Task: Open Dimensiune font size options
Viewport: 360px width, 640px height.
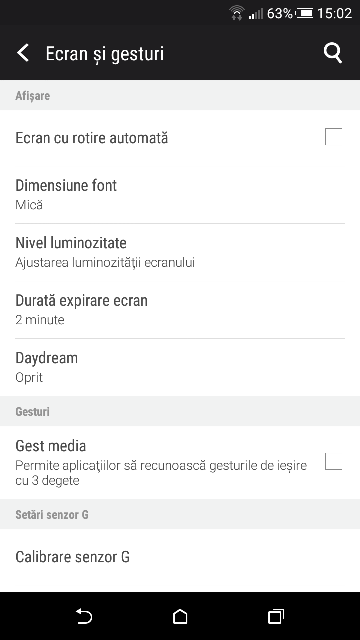Action: pyautogui.click(x=180, y=194)
